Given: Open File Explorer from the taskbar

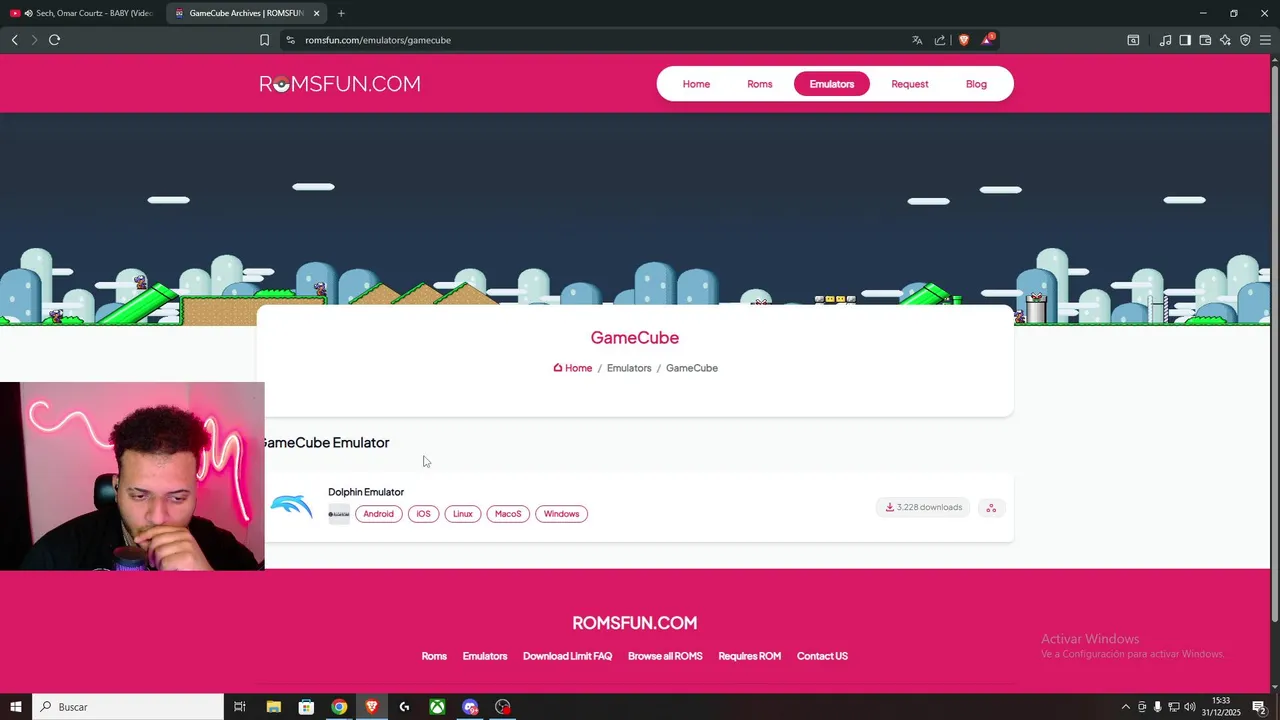Looking at the screenshot, I should click(273, 707).
